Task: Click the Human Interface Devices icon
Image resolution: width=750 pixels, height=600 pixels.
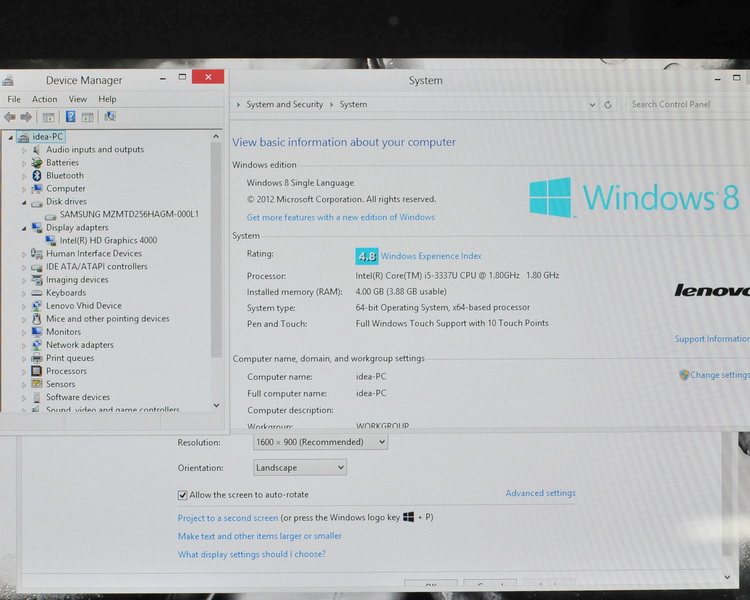Action: point(37,253)
